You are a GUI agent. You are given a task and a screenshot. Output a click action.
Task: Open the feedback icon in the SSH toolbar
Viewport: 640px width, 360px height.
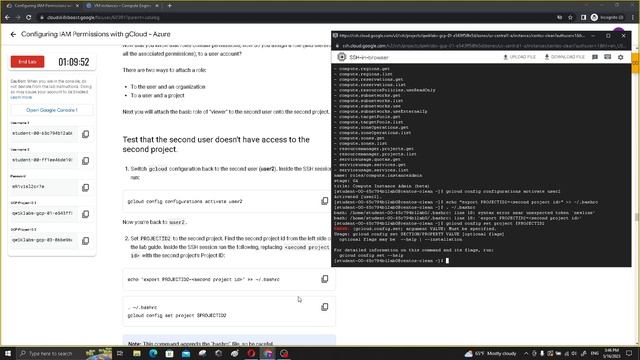595,57
